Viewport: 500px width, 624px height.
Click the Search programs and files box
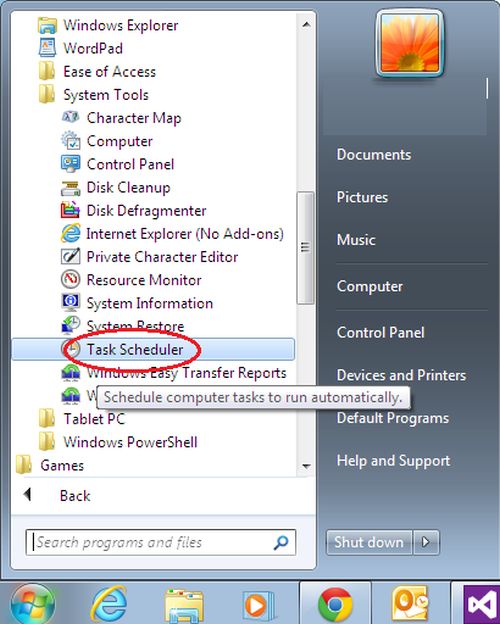[x=161, y=542]
